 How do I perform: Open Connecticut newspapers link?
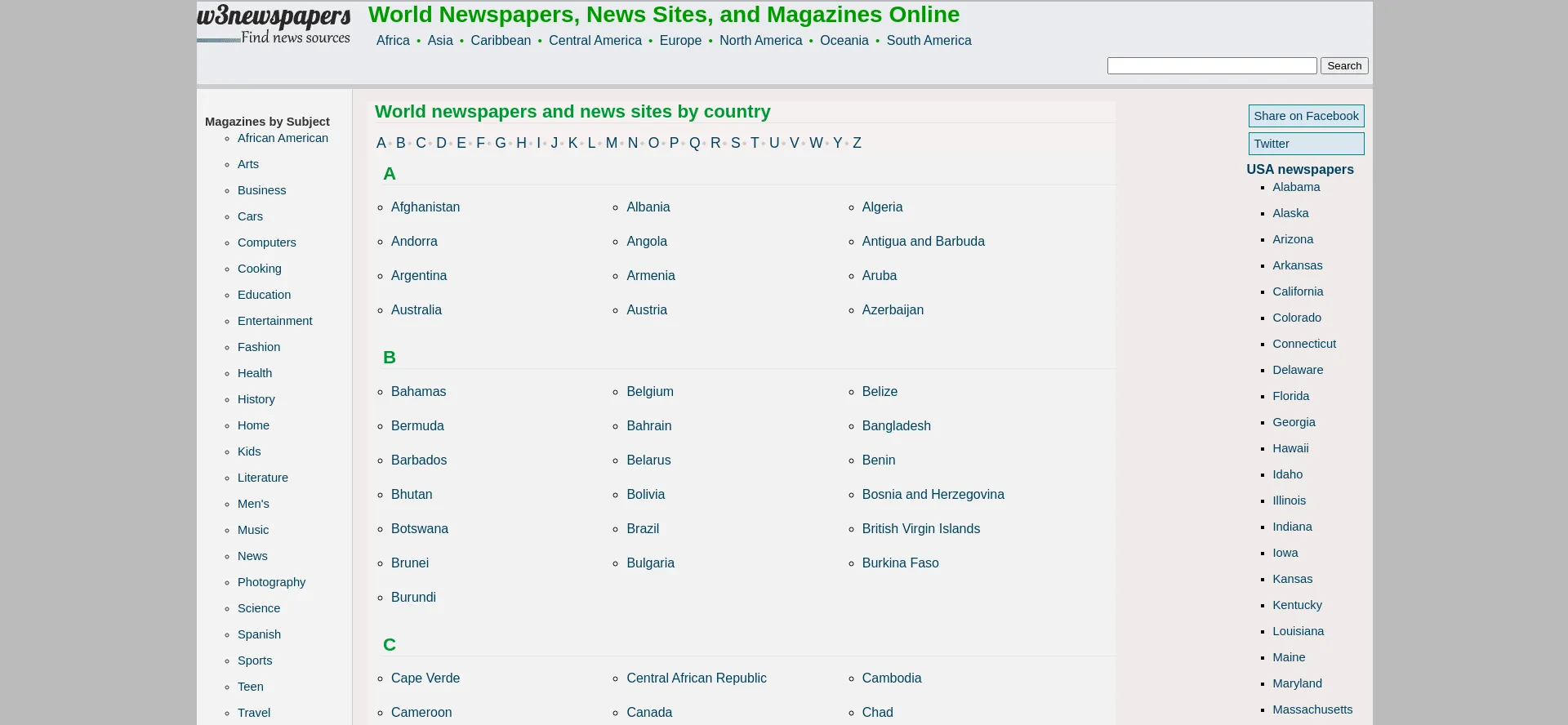[1304, 344]
